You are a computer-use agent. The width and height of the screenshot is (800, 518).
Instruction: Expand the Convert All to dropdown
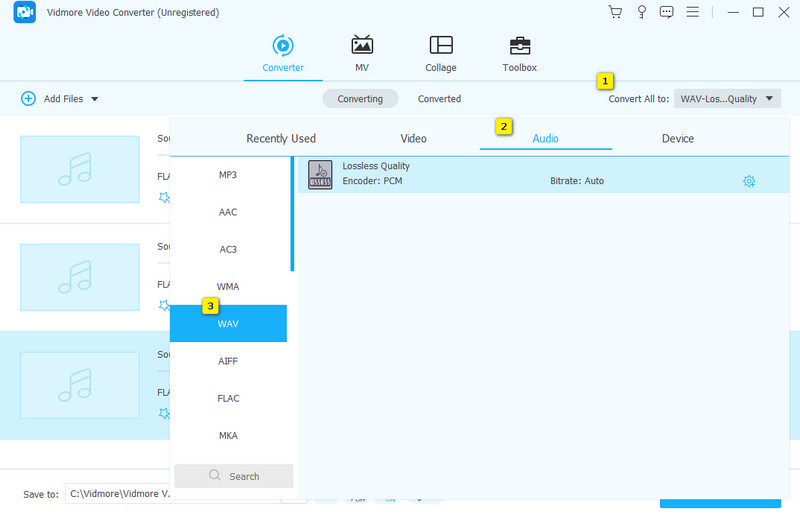727,99
